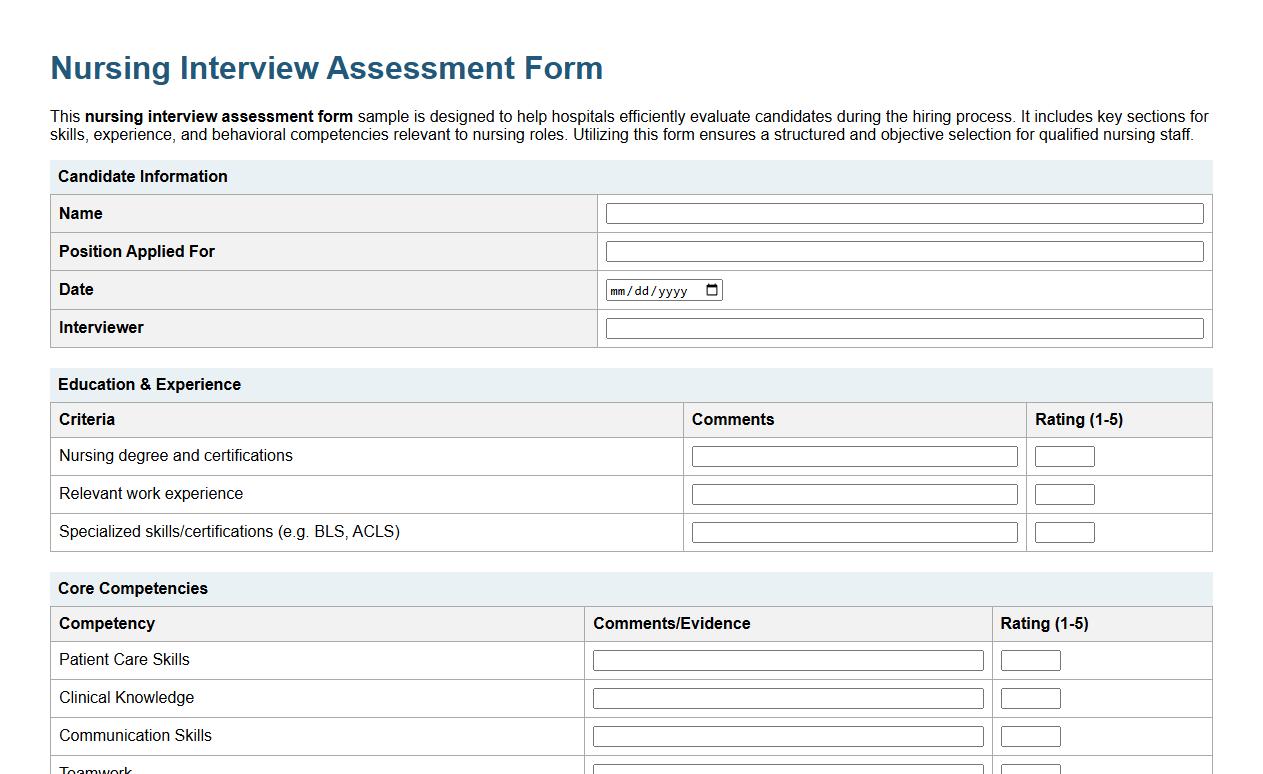Click the Comments field for Specialized skills/certifications

point(854,531)
